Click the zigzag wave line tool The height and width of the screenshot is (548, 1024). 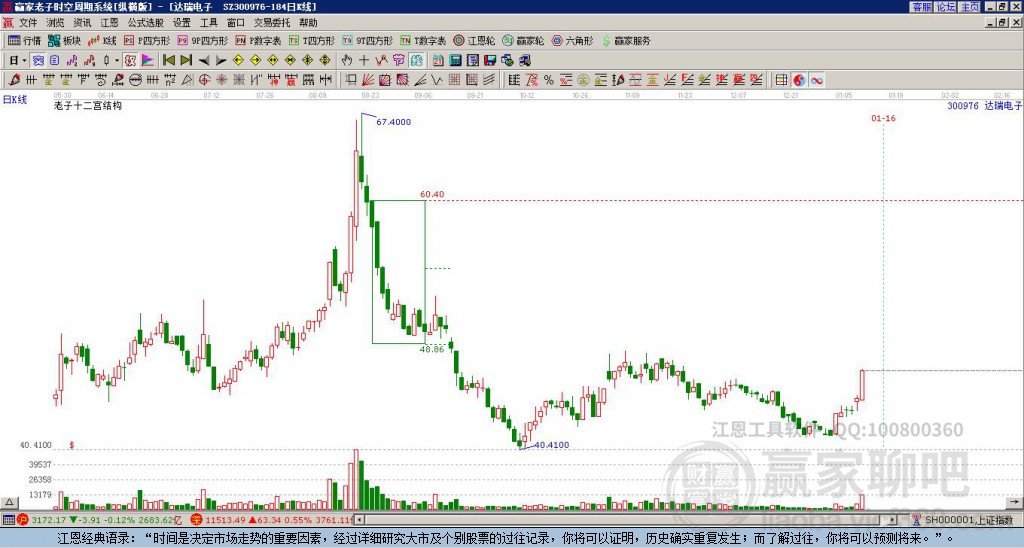coord(436,80)
